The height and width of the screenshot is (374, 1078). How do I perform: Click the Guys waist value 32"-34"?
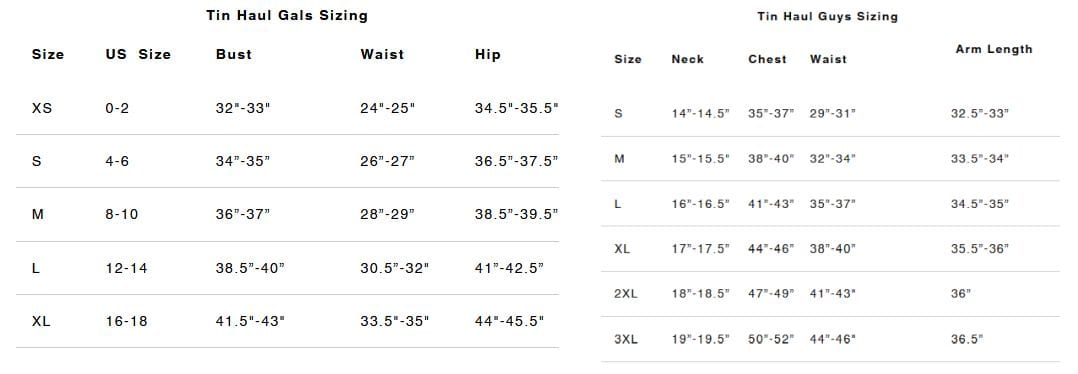click(x=833, y=159)
